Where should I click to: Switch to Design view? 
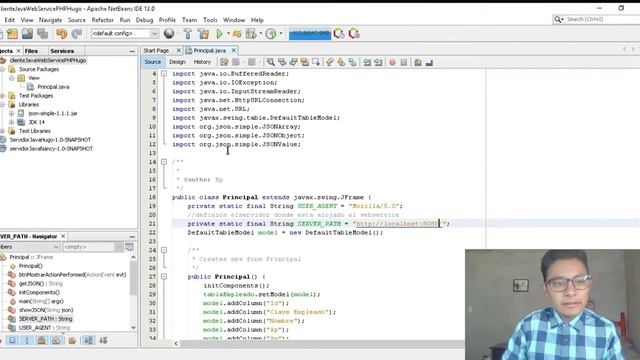point(177,62)
